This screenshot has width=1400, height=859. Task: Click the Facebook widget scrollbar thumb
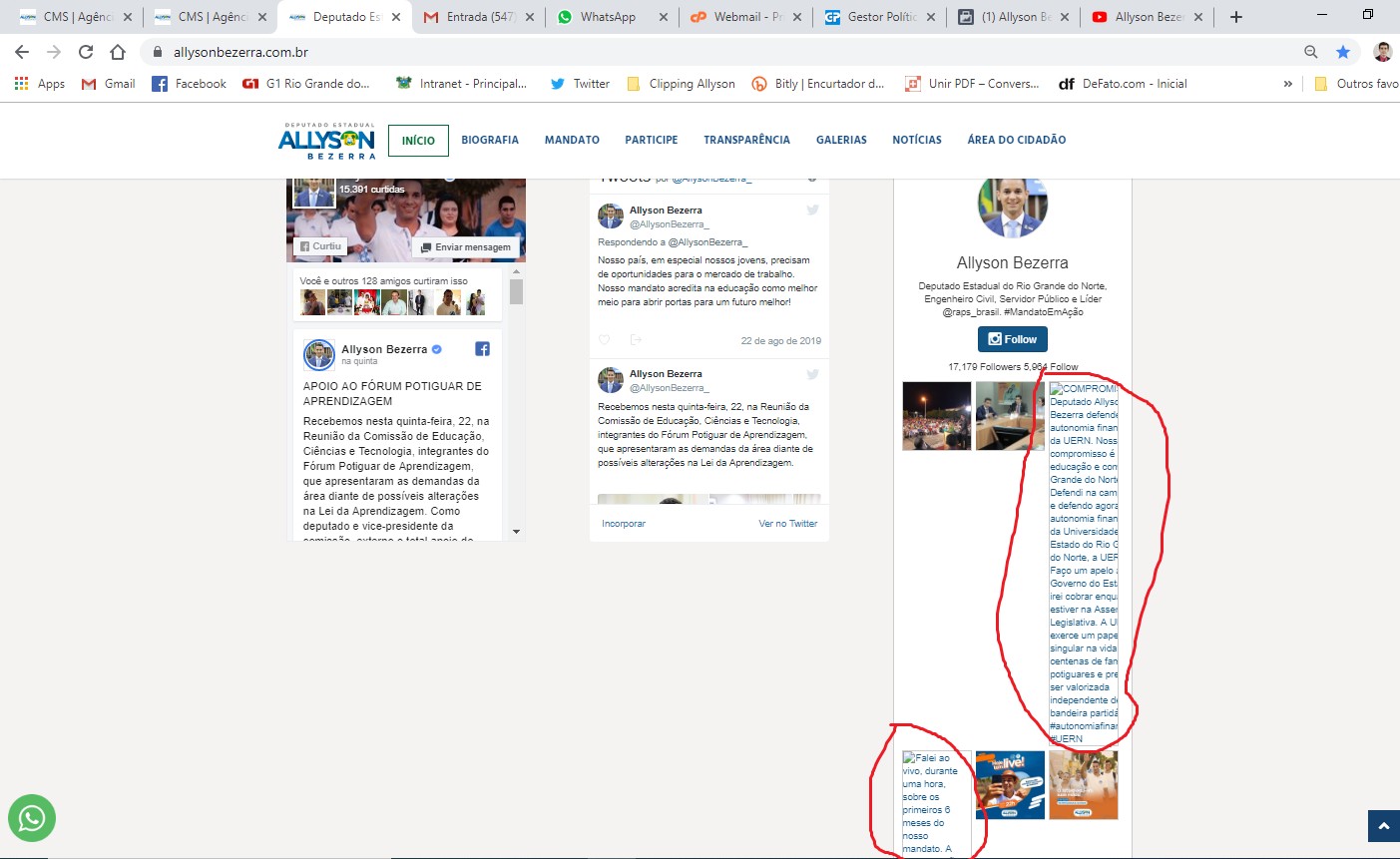click(516, 291)
